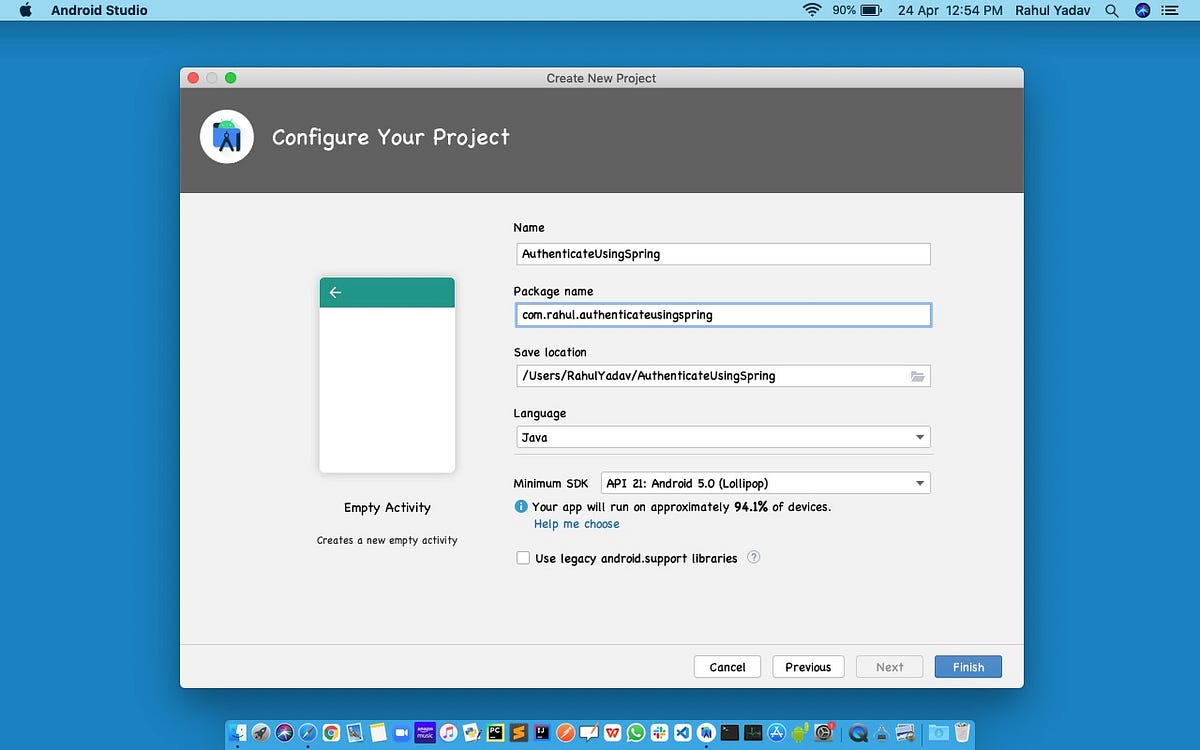
Task: Open Notification Center in the menu bar
Action: tap(1171, 10)
